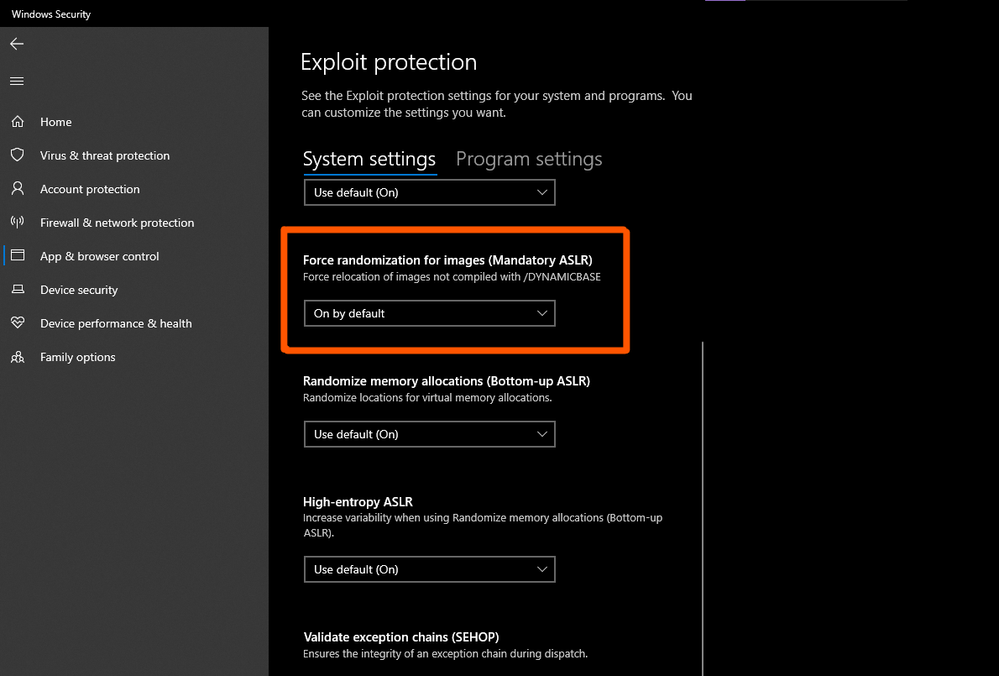Open the Family options page label
The width and height of the screenshot is (999, 676).
pos(78,357)
